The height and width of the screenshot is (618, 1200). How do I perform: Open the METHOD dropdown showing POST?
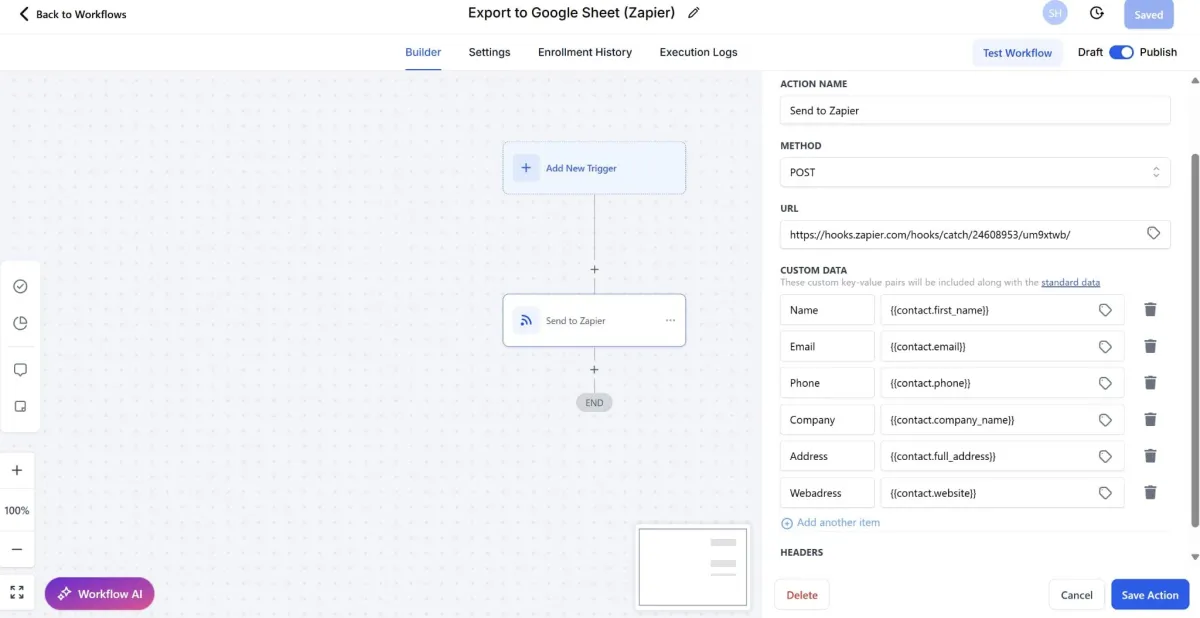[x=974, y=172]
